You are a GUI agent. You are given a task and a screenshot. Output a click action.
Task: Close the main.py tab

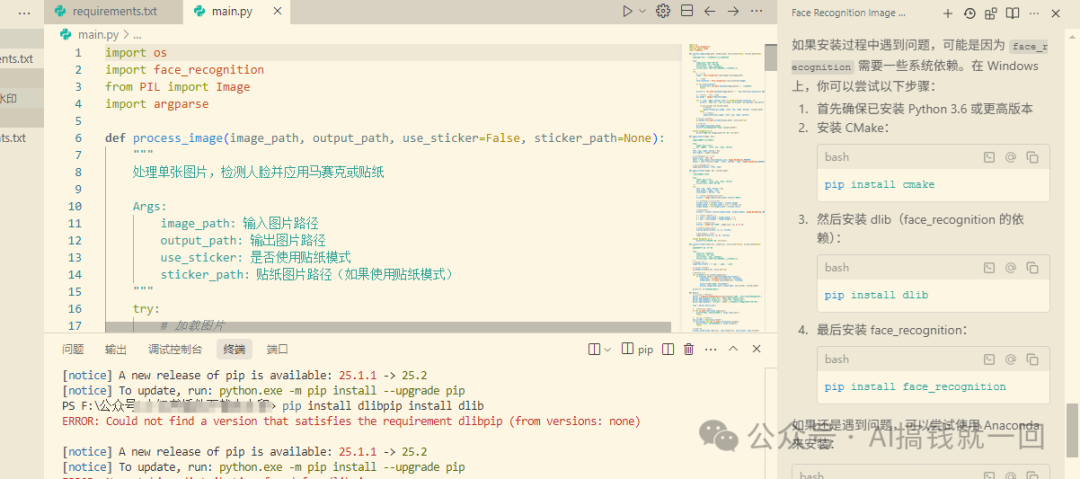pos(277,11)
